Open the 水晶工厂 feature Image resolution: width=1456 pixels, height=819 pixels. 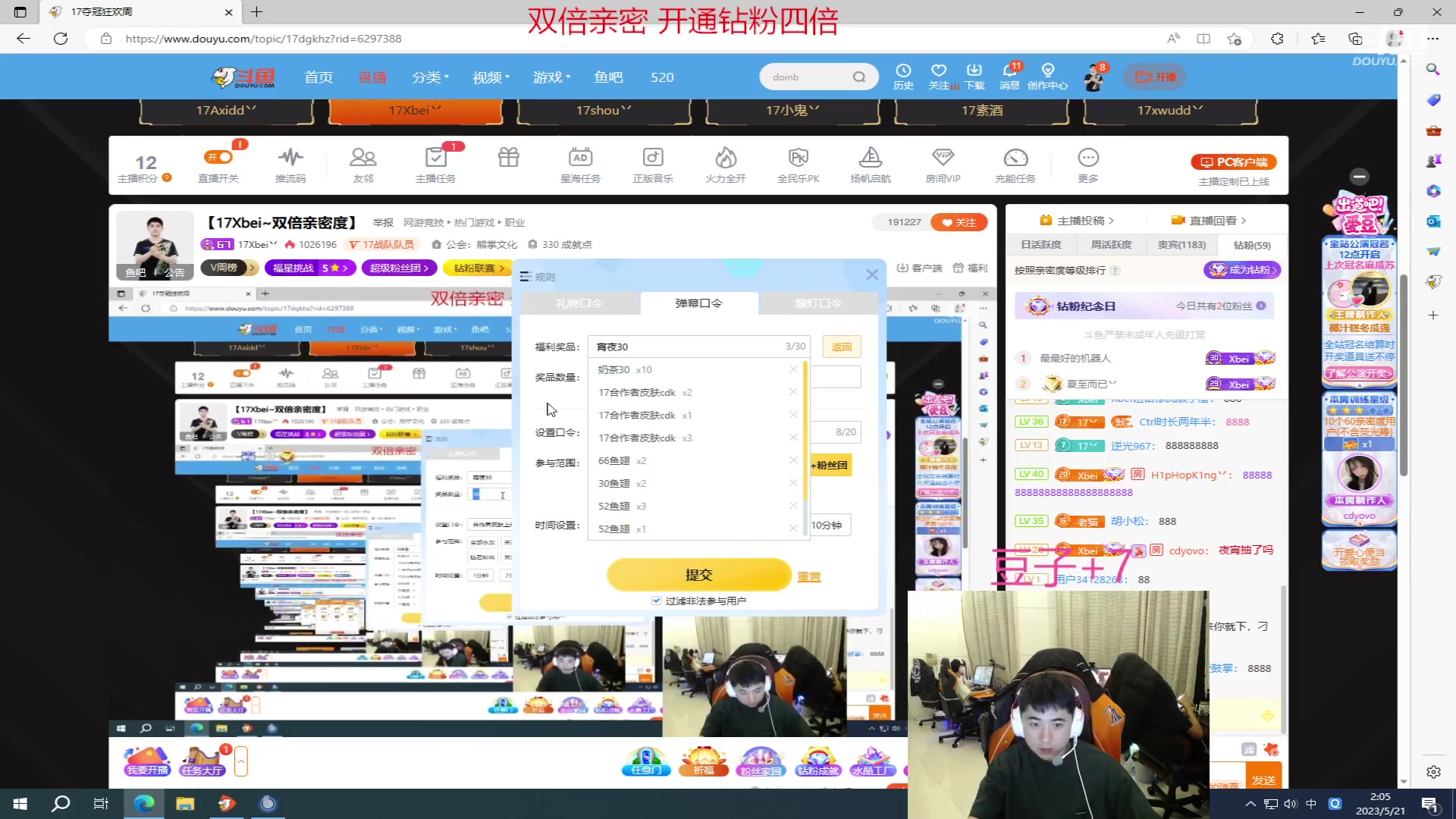(x=873, y=761)
